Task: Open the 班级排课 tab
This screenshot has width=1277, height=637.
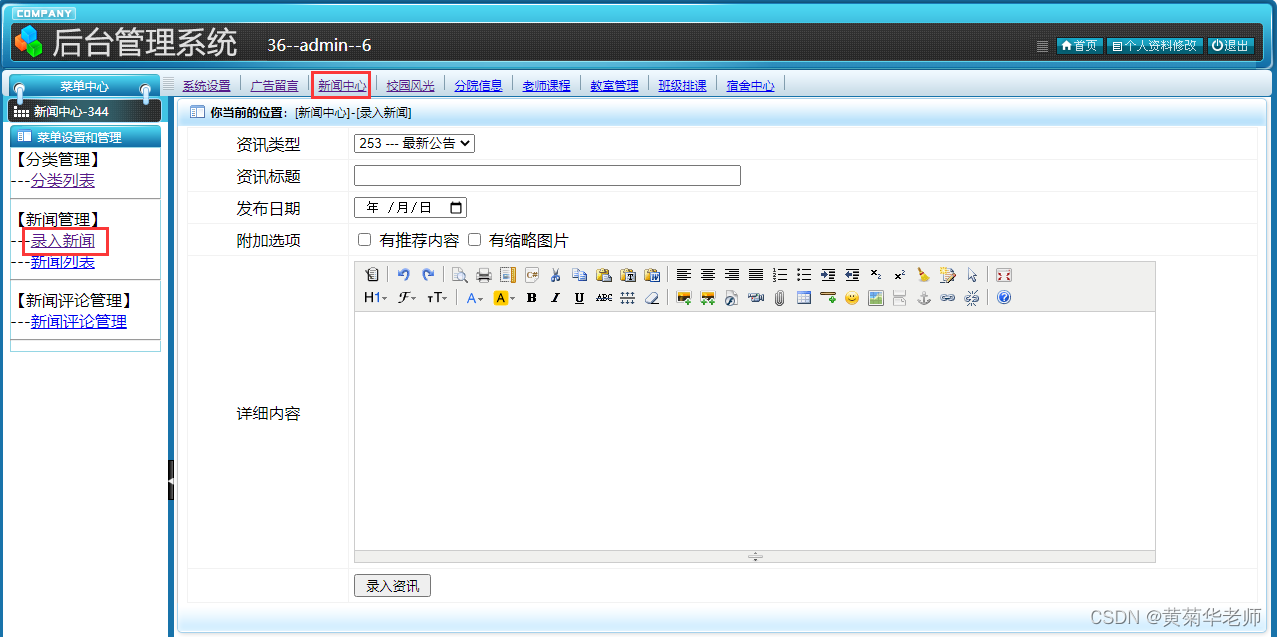Action: click(682, 86)
